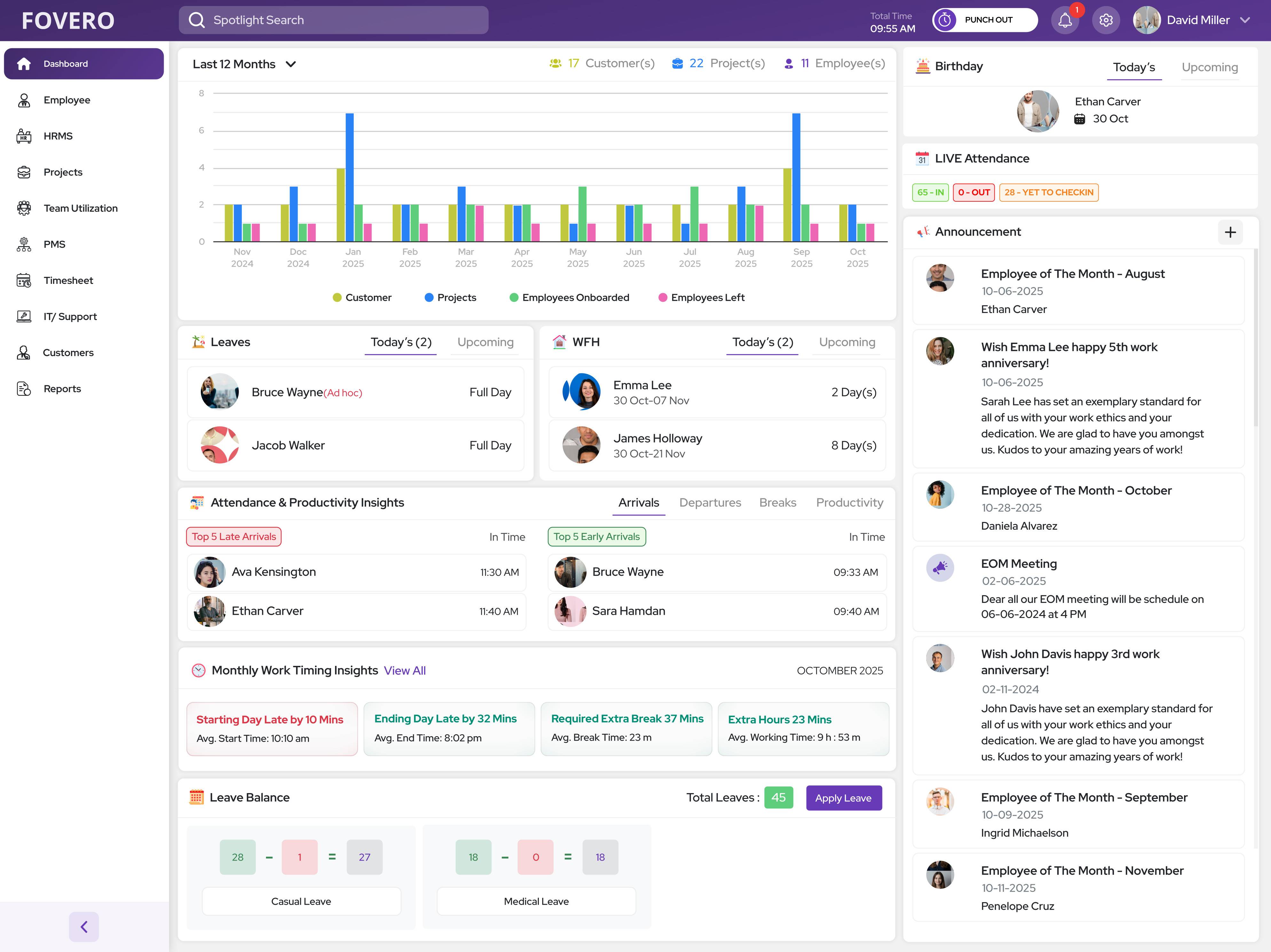Collapse sidebar with left arrow icon
Screen dimensions: 1271x952
click(84, 926)
